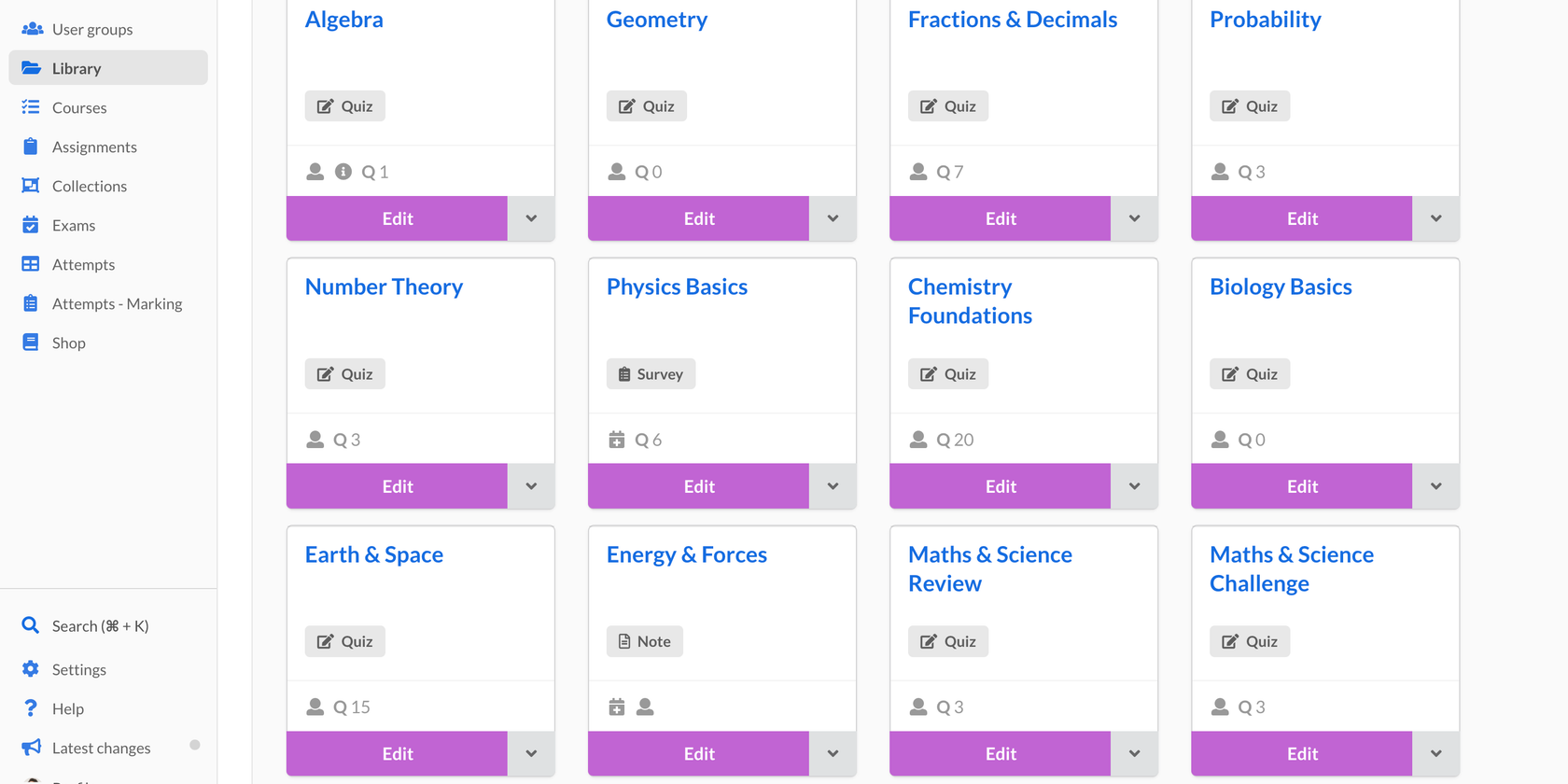Edit the Number Theory quiz
This screenshot has width=1568, height=784.
397,486
